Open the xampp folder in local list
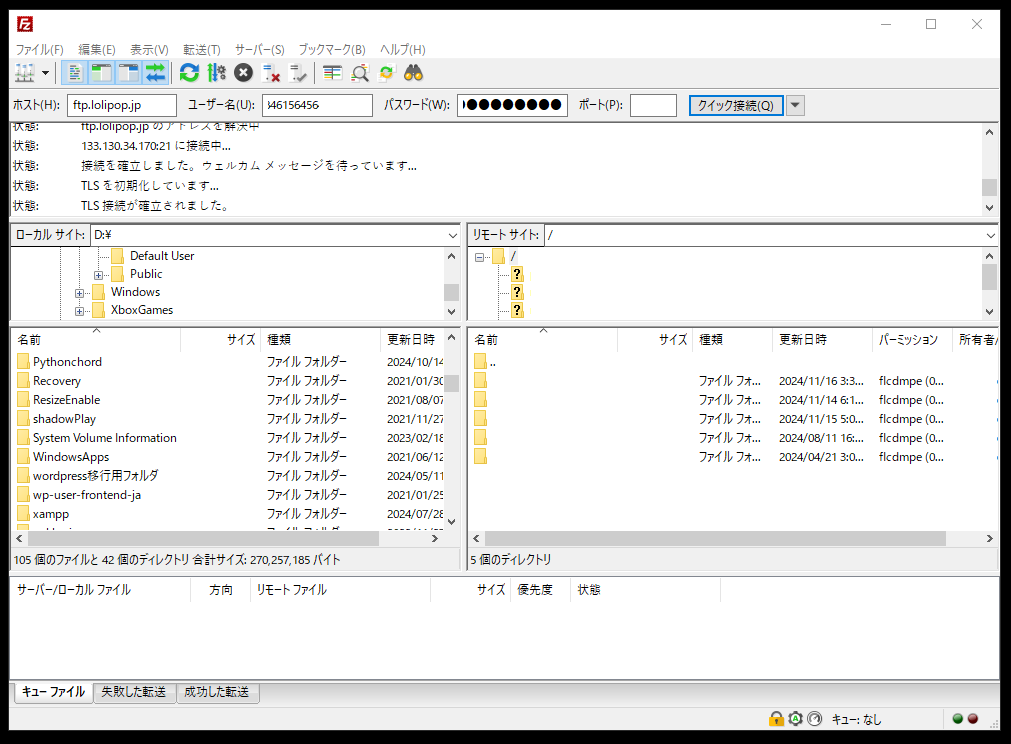This screenshot has width=1011, height=744. coord(51,514)
